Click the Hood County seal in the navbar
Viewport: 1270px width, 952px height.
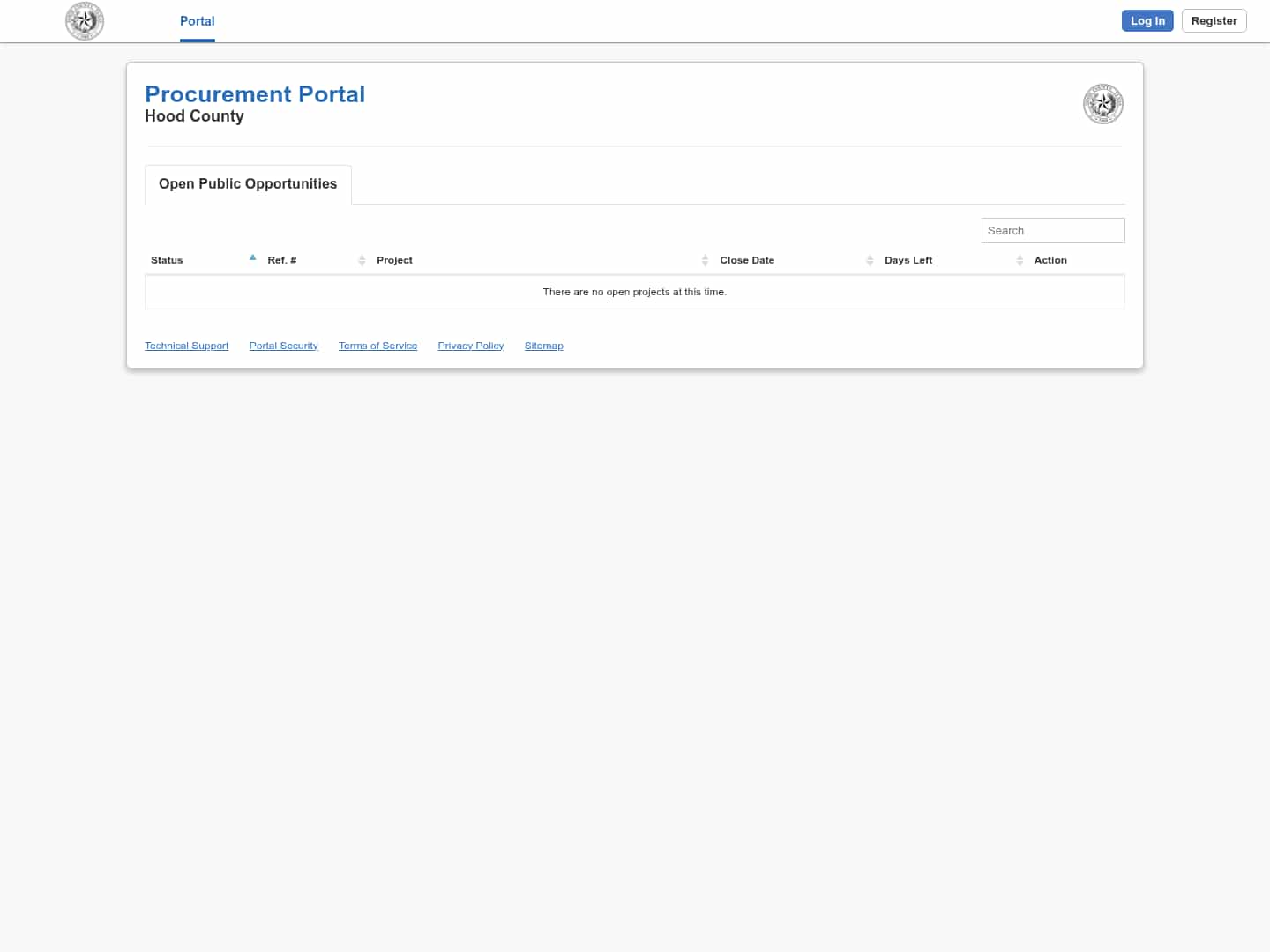point(84,20)
